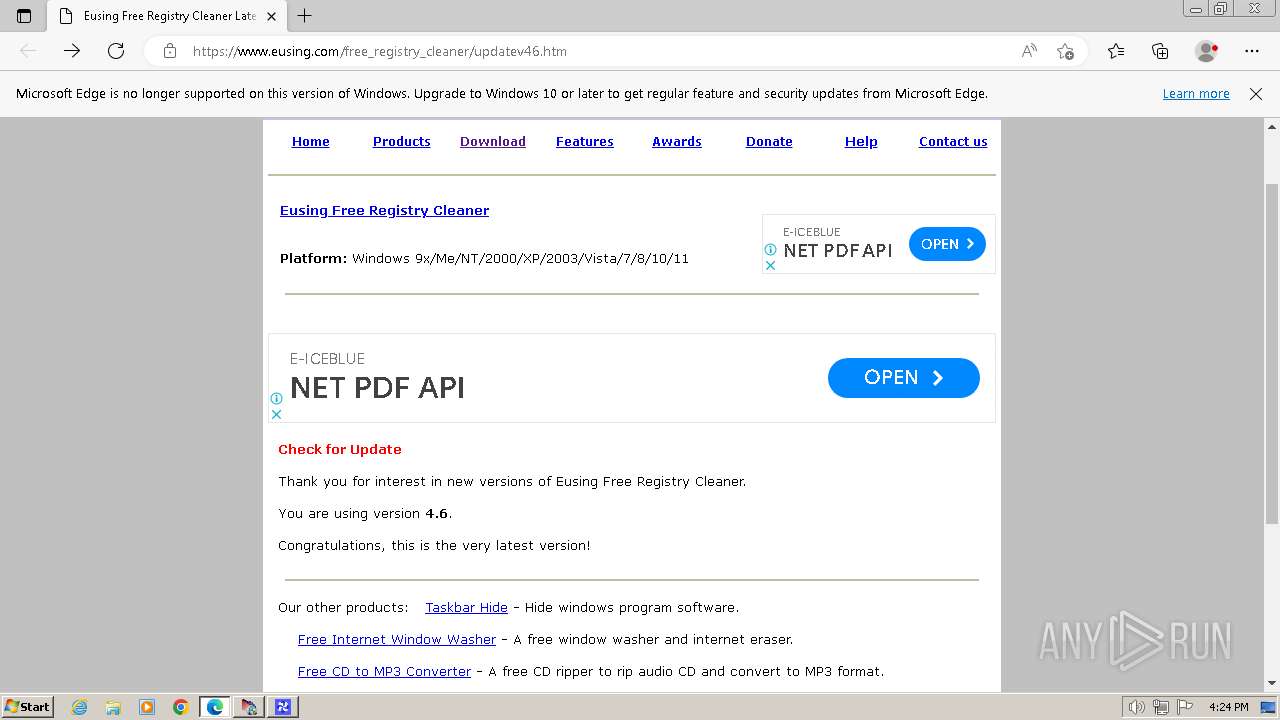Open Contact us navigation link
The width and height of the screenshot is (1280, 720).
tap(953, 142)
